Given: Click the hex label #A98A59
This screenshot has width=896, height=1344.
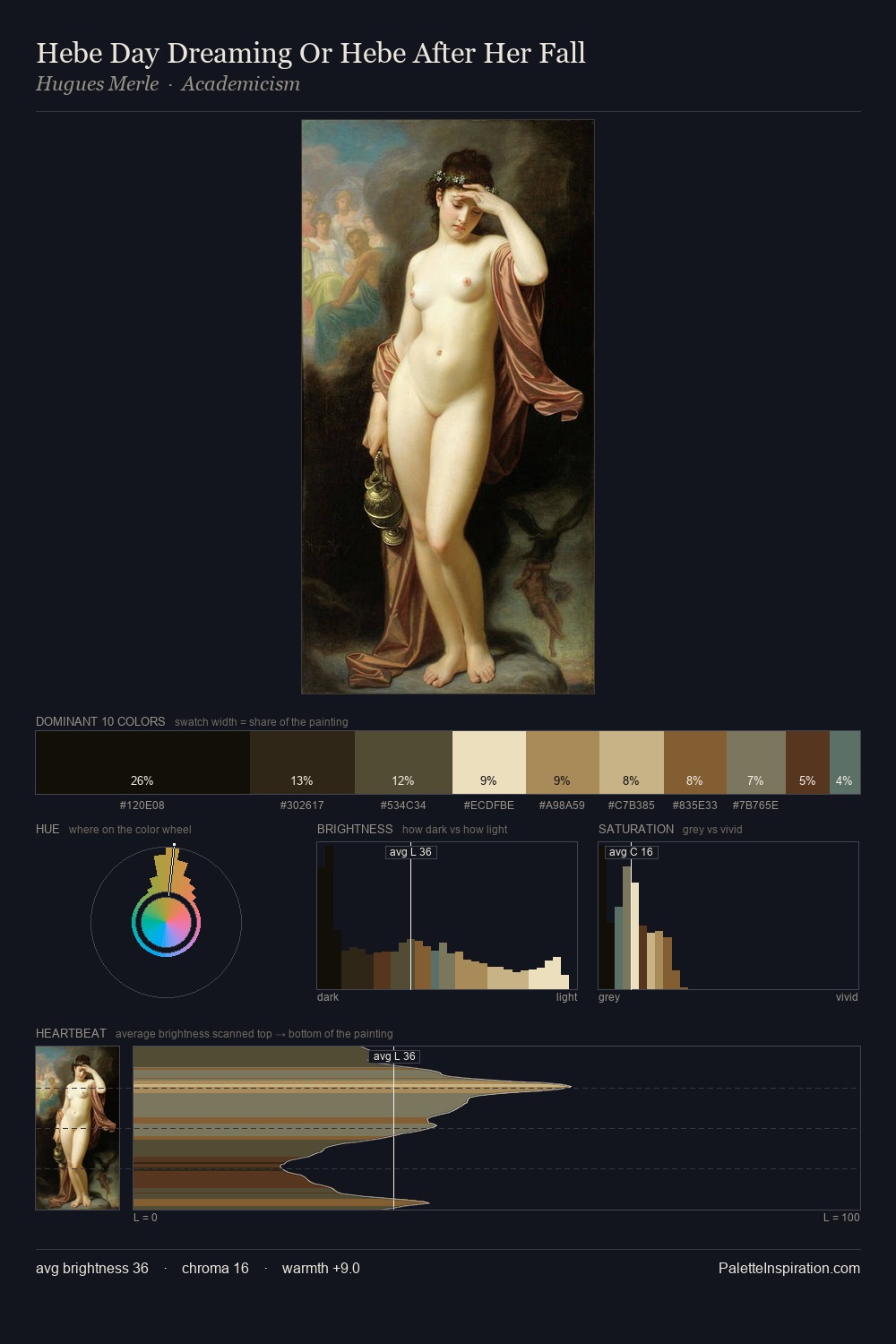Looking at the screenshot, I should click(562, 806).
